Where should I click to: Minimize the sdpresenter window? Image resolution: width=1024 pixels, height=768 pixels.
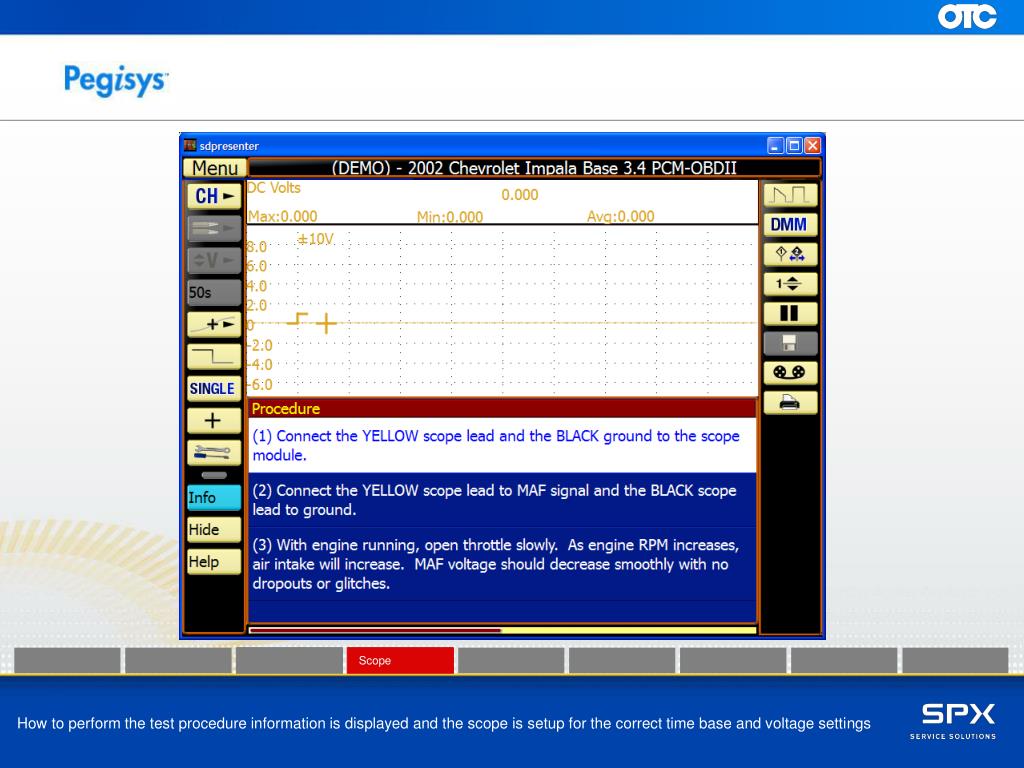tap(775, 146)
